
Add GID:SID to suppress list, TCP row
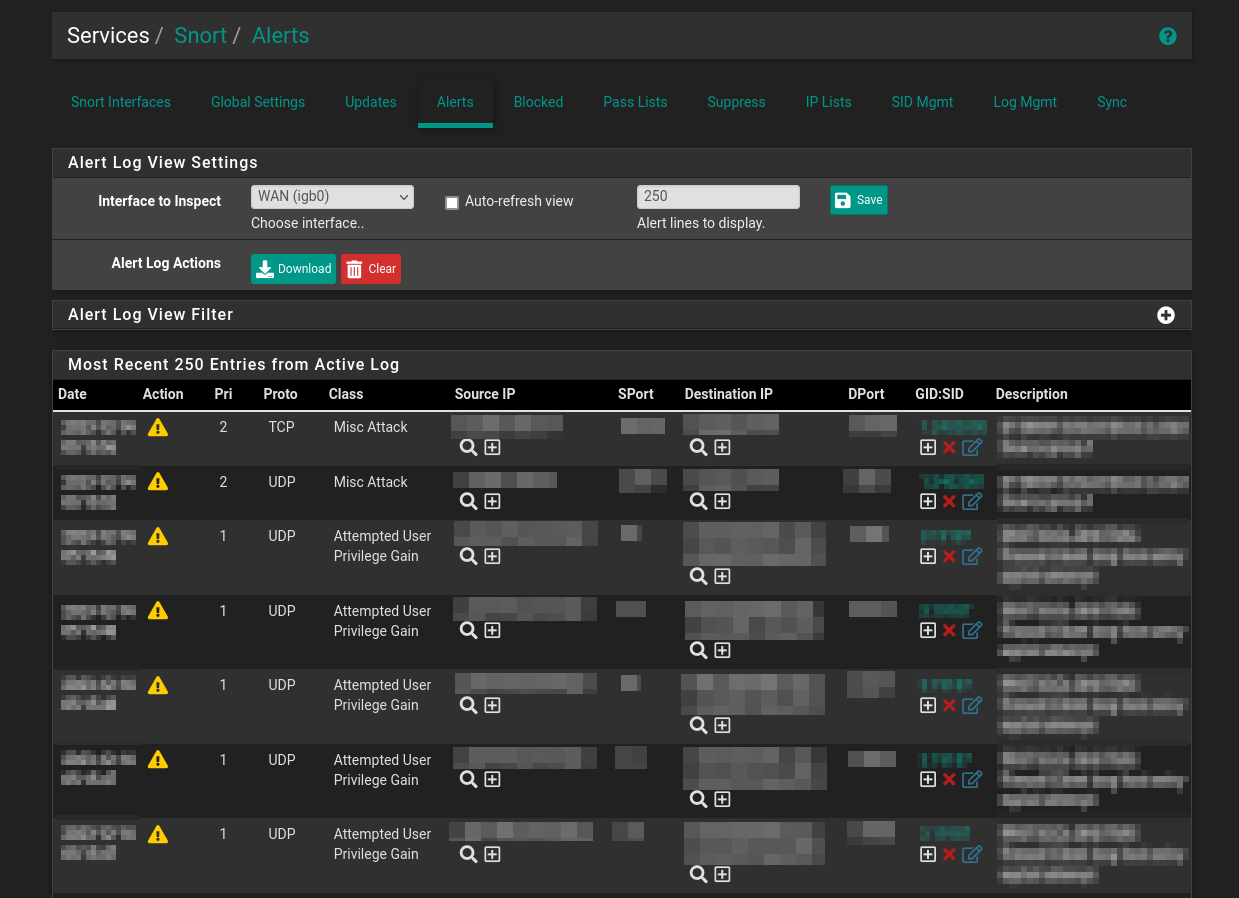pyautogui.click(x=928, y=447)
